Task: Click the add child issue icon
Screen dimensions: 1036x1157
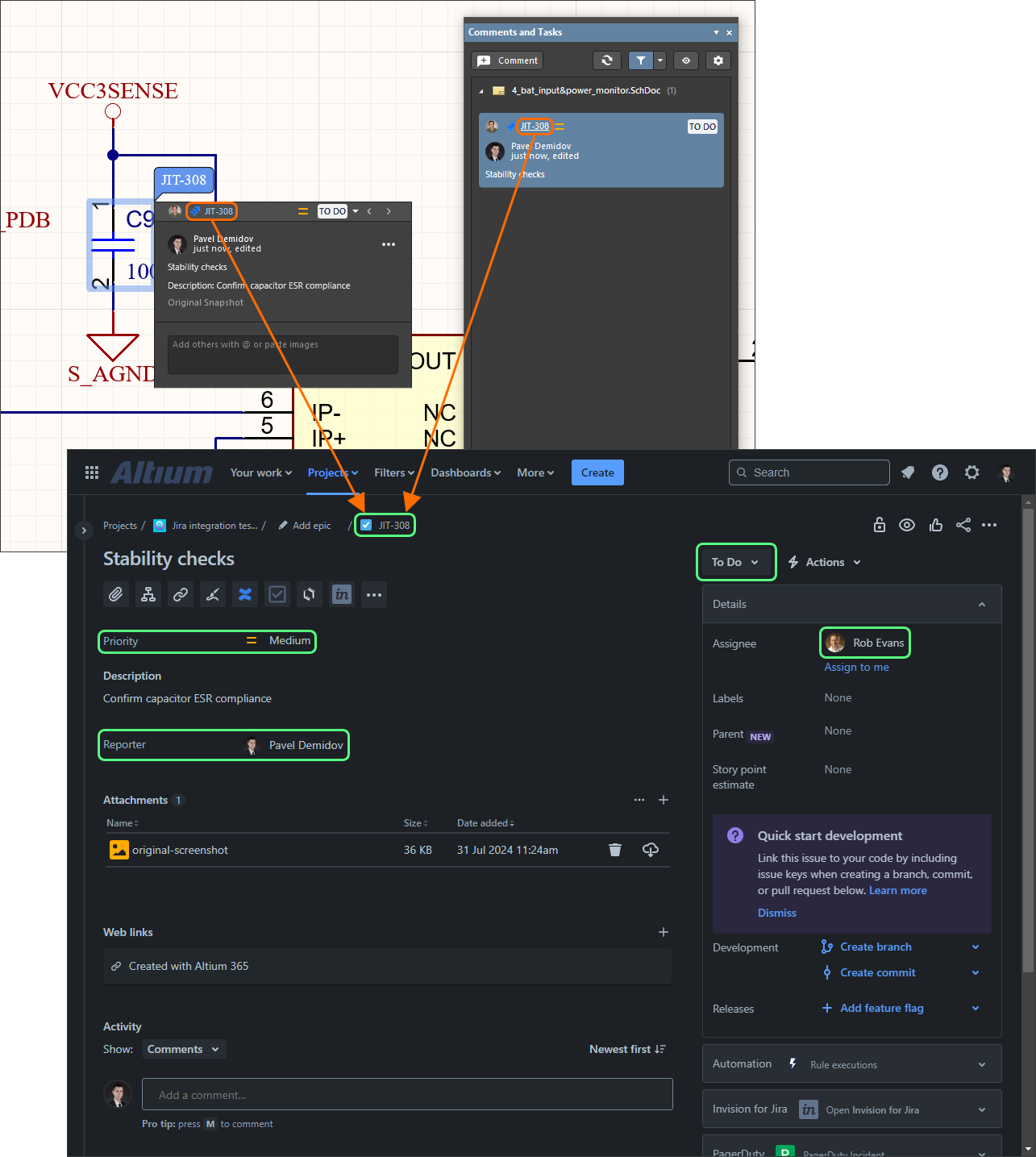Action: 148,595
